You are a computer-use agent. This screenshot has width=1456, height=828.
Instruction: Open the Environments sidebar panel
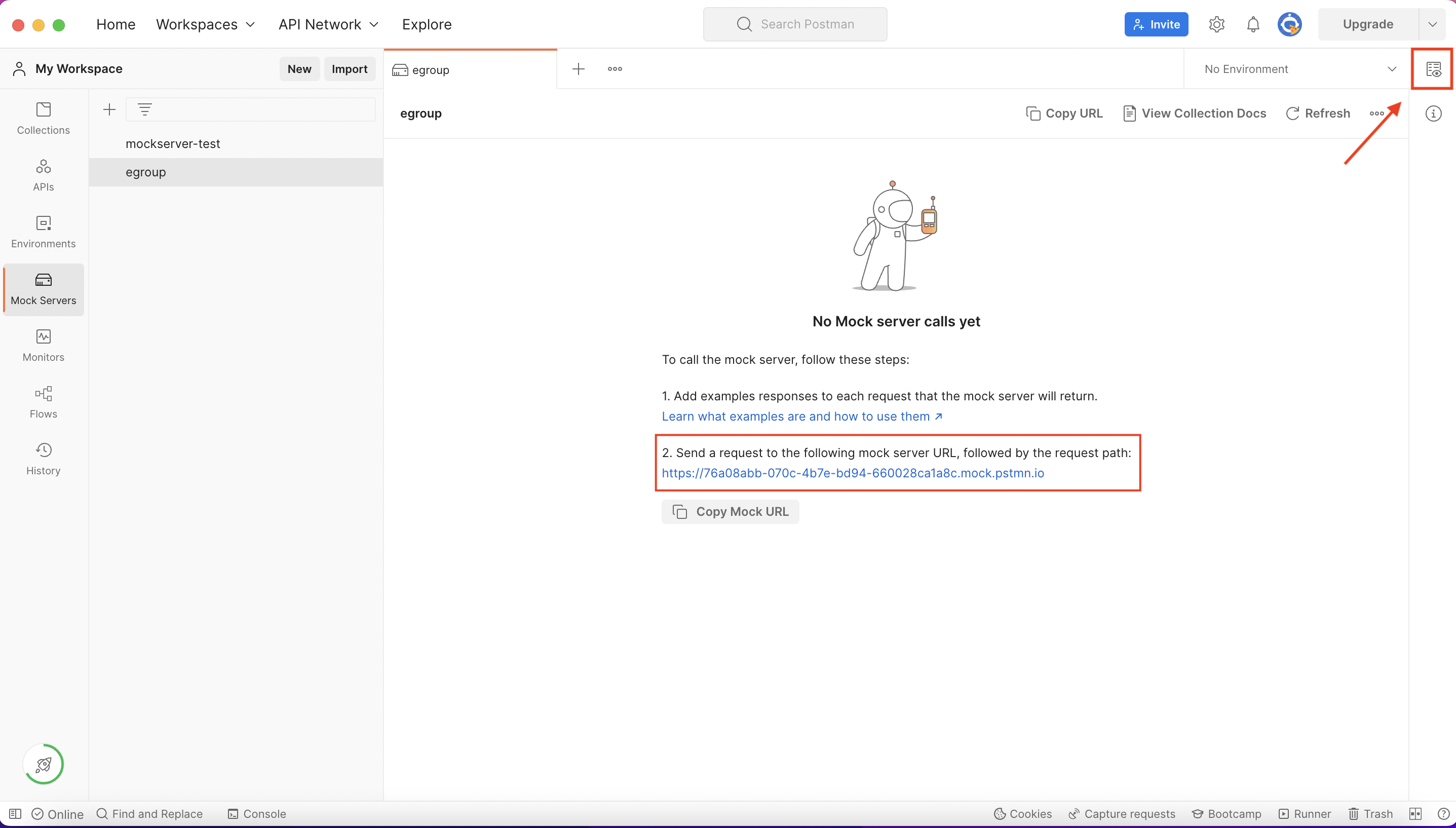(43, 232)
